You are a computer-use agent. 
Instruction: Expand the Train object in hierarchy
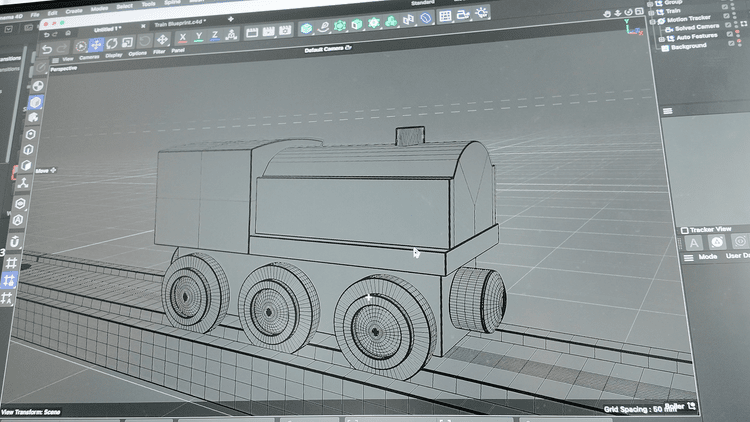[650, 12]
